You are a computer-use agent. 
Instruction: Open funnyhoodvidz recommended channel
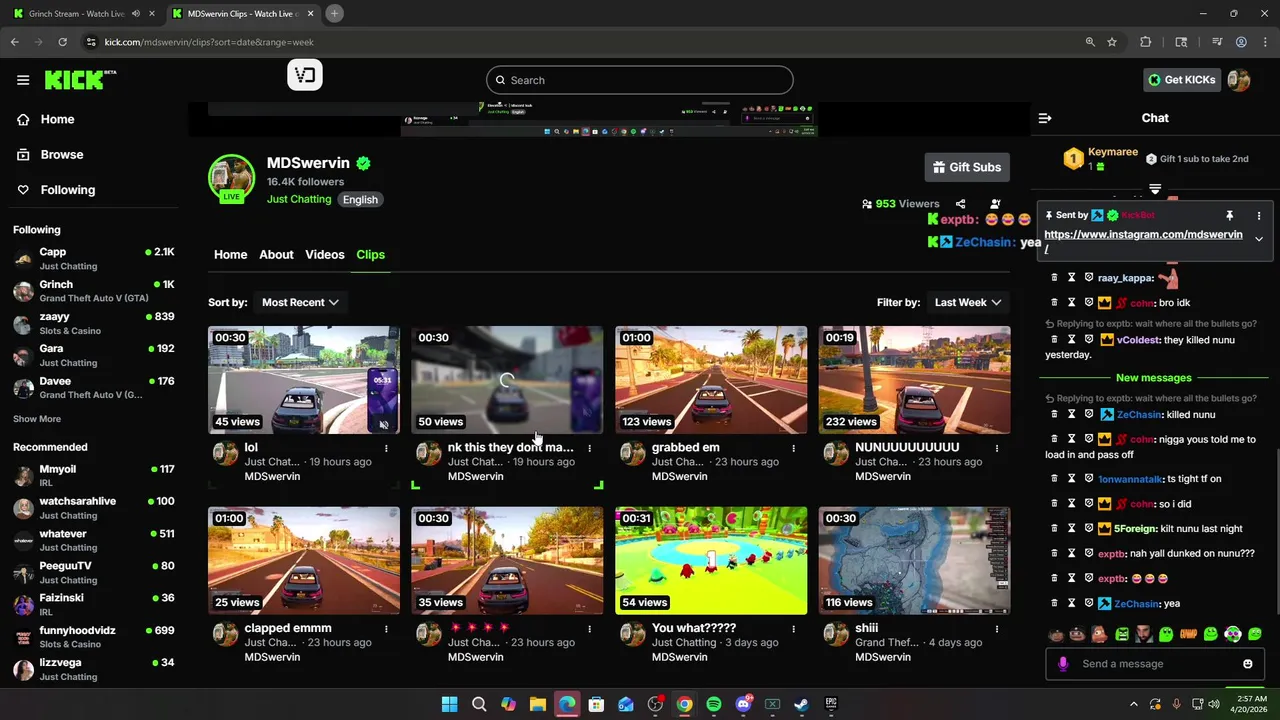(93, 637)
